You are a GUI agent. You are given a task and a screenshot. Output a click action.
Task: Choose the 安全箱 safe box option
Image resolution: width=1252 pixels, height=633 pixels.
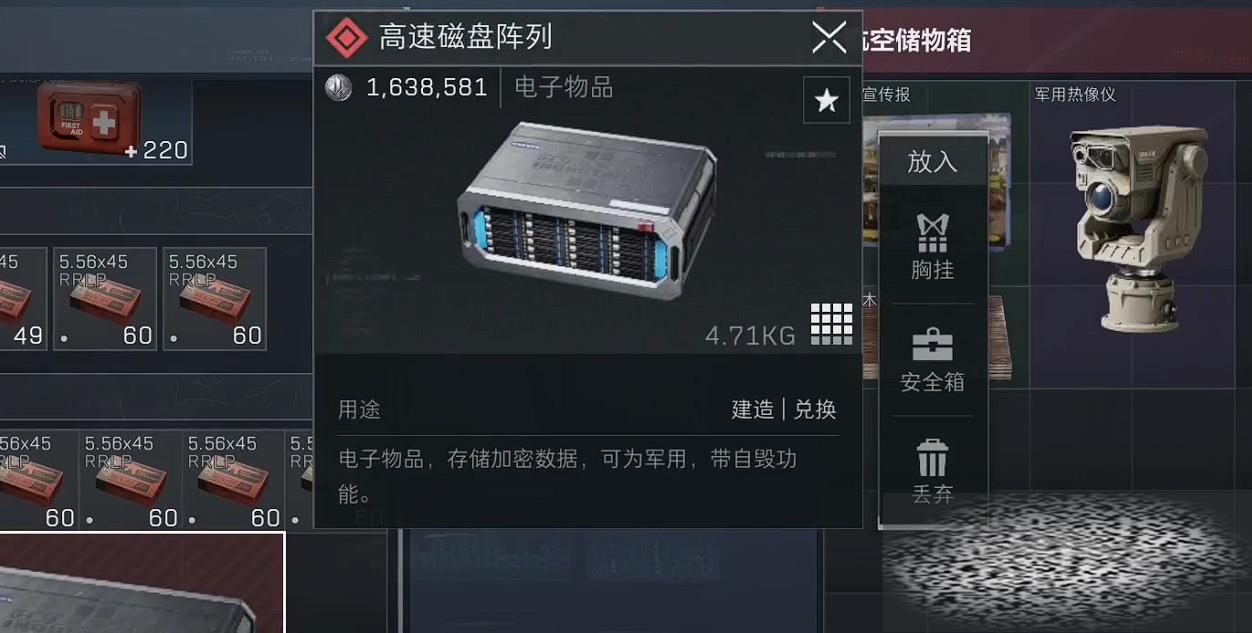coord(932,360)
